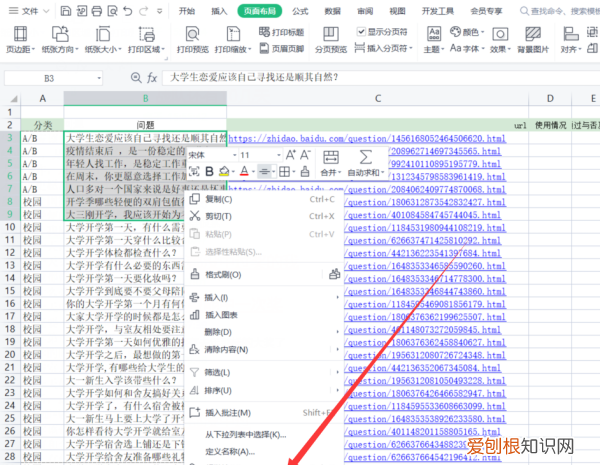The height and width of the screenshot is (465, 600).
Task: Open the 开始 (Home) tab
Action: point(187,11)
